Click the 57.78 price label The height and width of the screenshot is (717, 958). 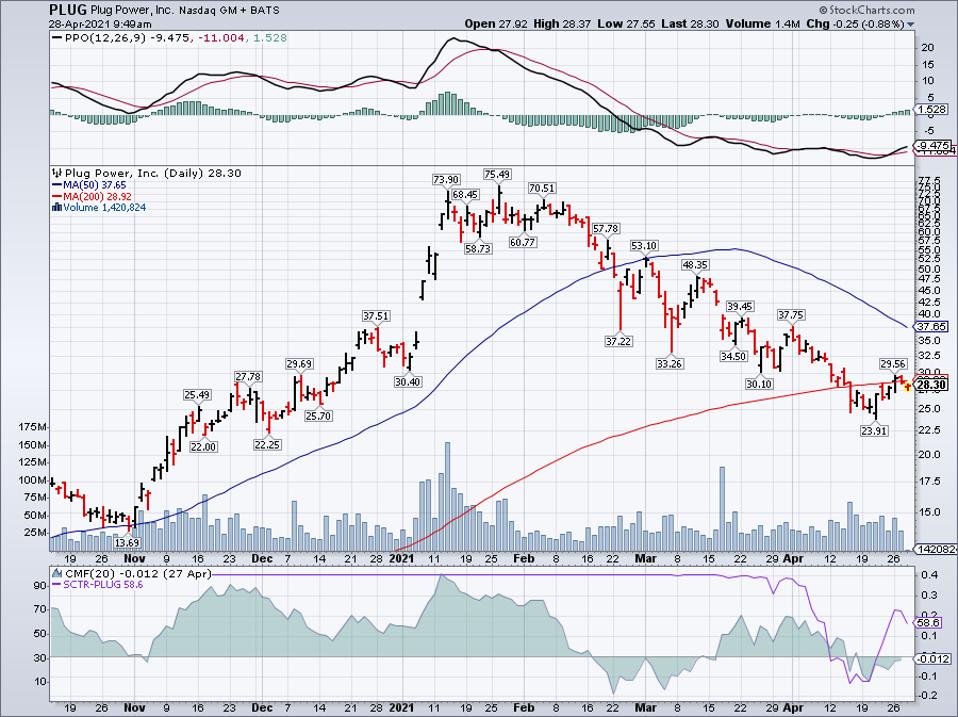(x=605, y=228)
